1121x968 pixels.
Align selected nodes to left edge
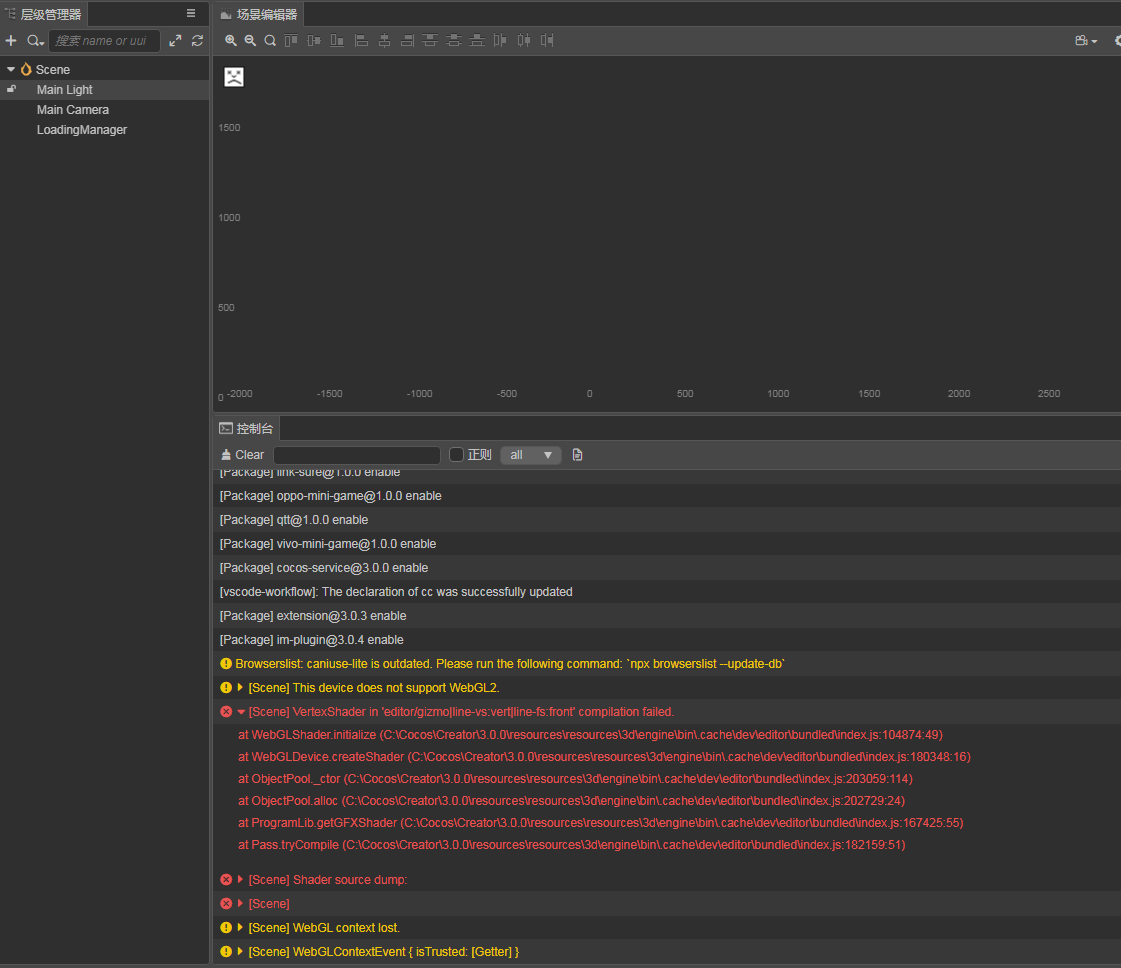click(x=361, y=41)
